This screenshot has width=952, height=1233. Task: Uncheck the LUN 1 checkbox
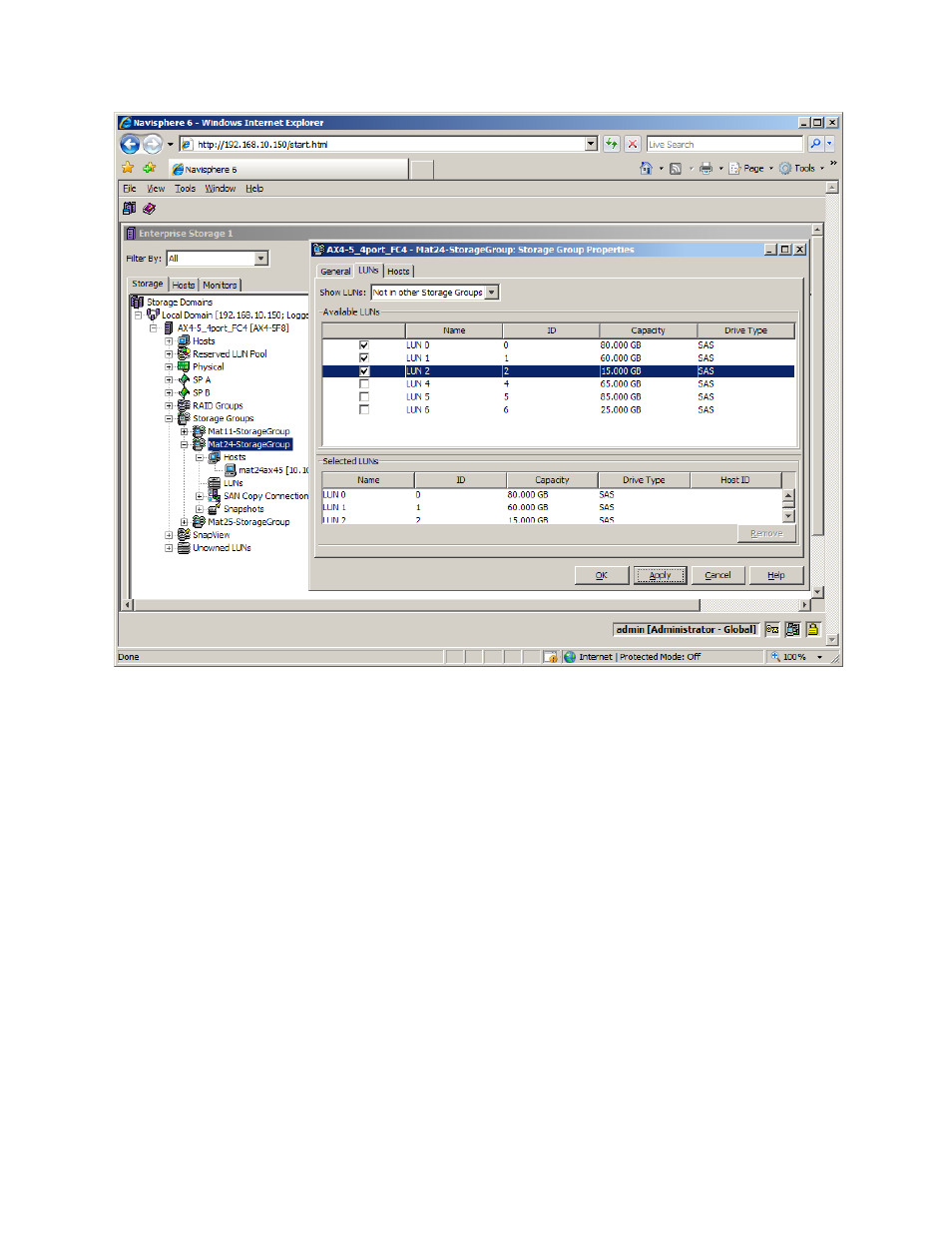pos(364,357)
